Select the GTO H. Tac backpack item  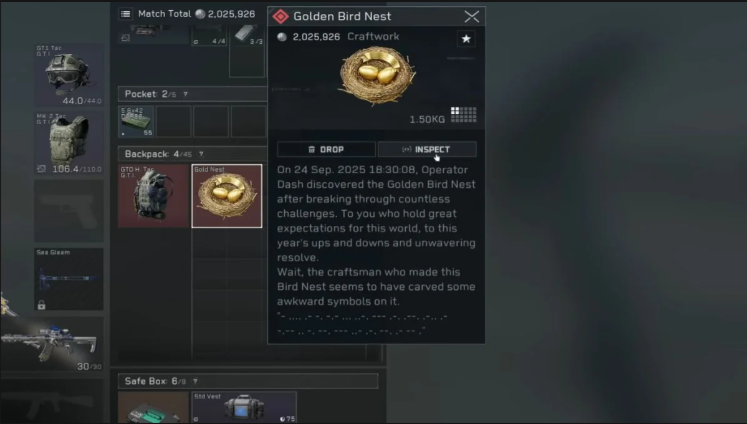[153, 196]
